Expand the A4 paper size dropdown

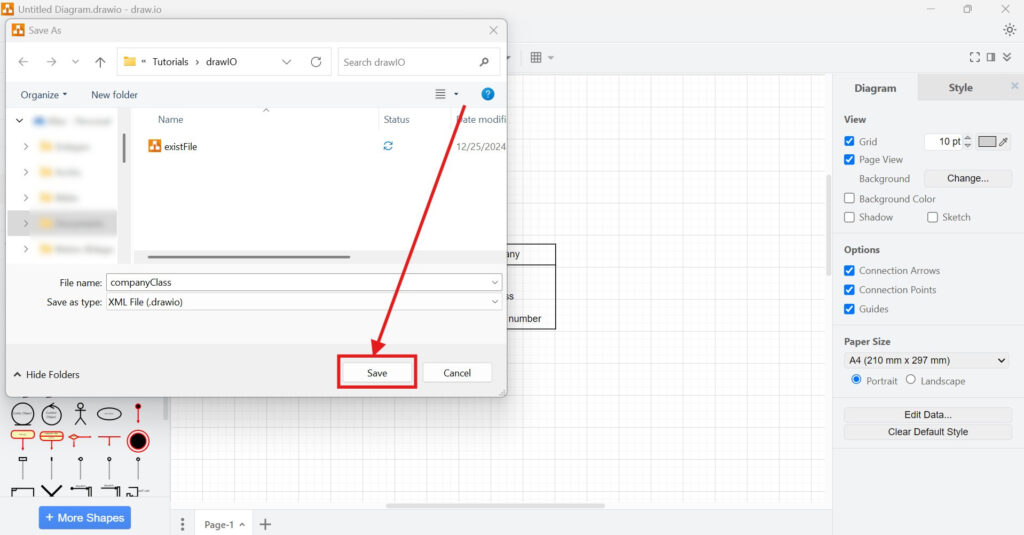click(927, 360)
